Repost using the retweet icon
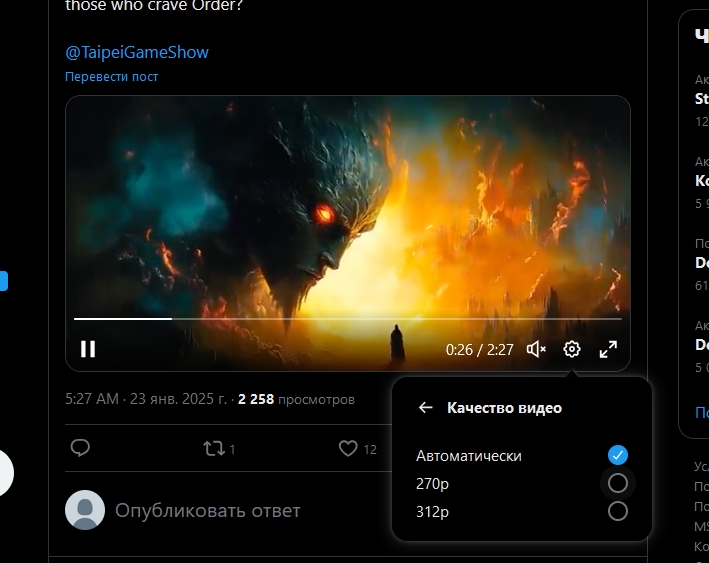 click(x=213, y=449)
